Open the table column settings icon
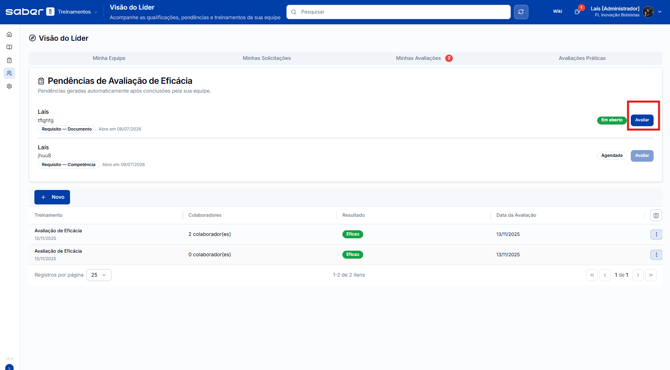Viewport: 670px width, 370px height. pos(656,215)
